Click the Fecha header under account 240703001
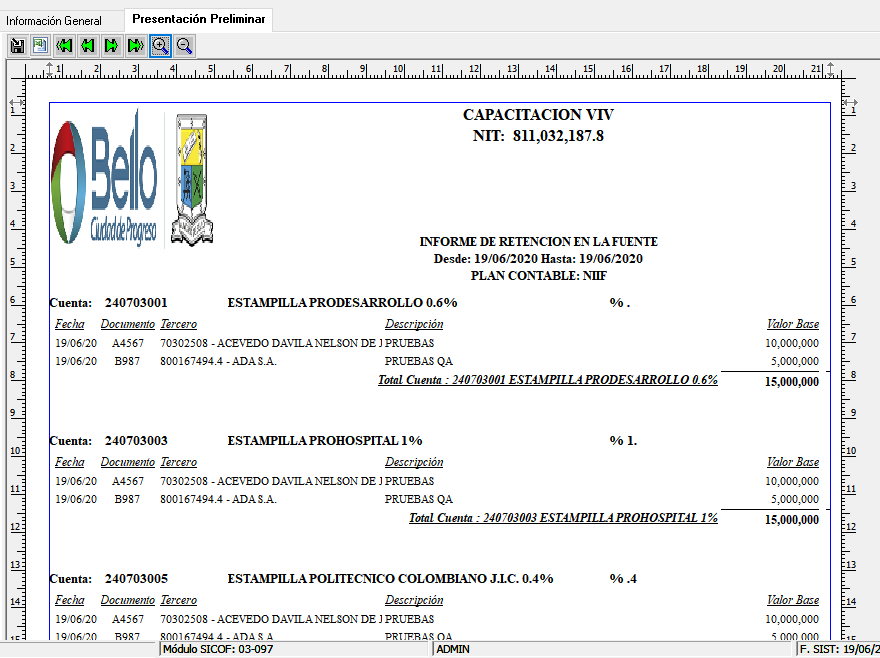Viewport: 880px width, 658px height. pos(70,324)
